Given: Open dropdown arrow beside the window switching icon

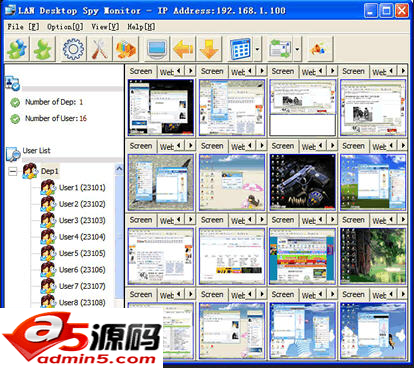Looking at the screenshot, I should pos(297,49).
